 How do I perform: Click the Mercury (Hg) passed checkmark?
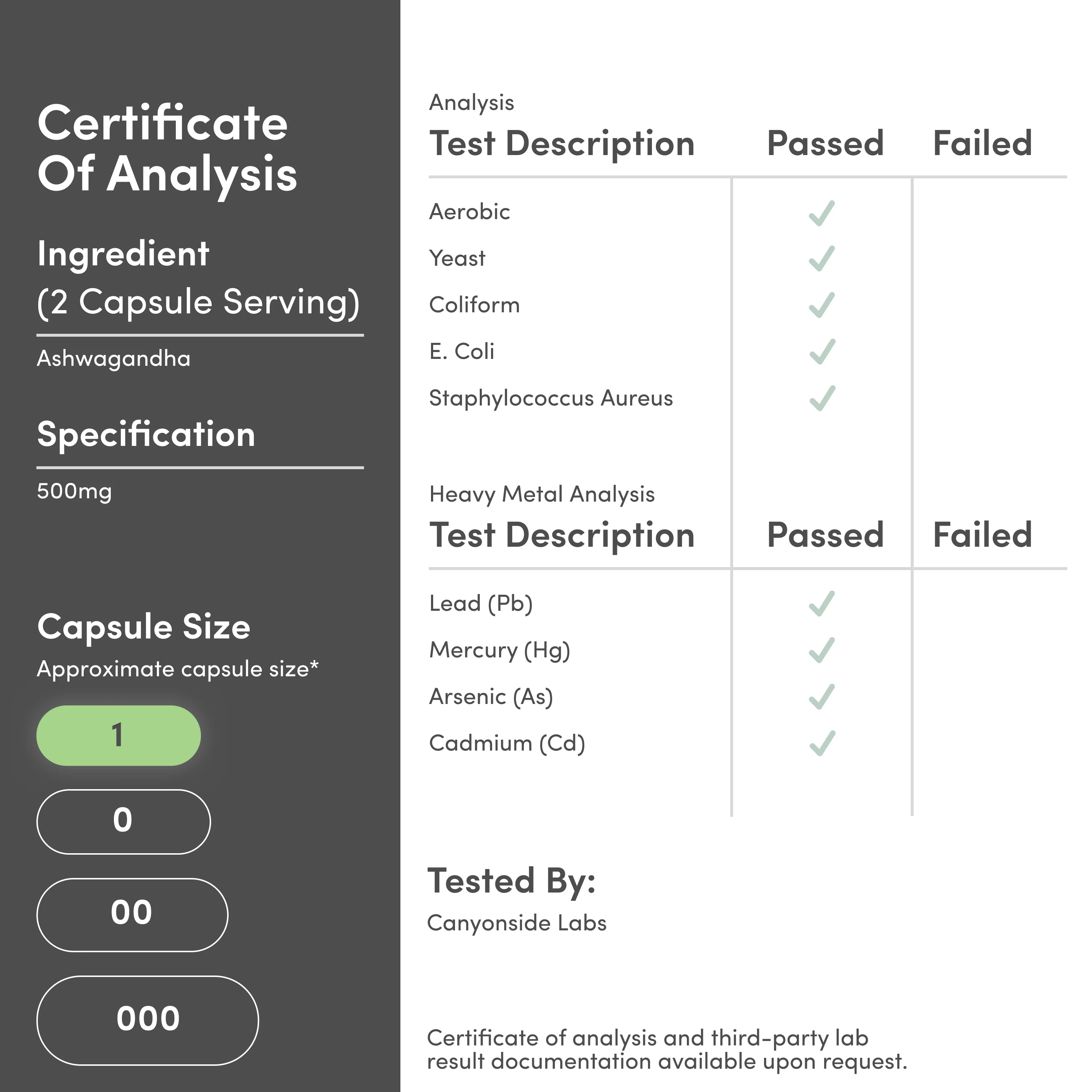821,650
